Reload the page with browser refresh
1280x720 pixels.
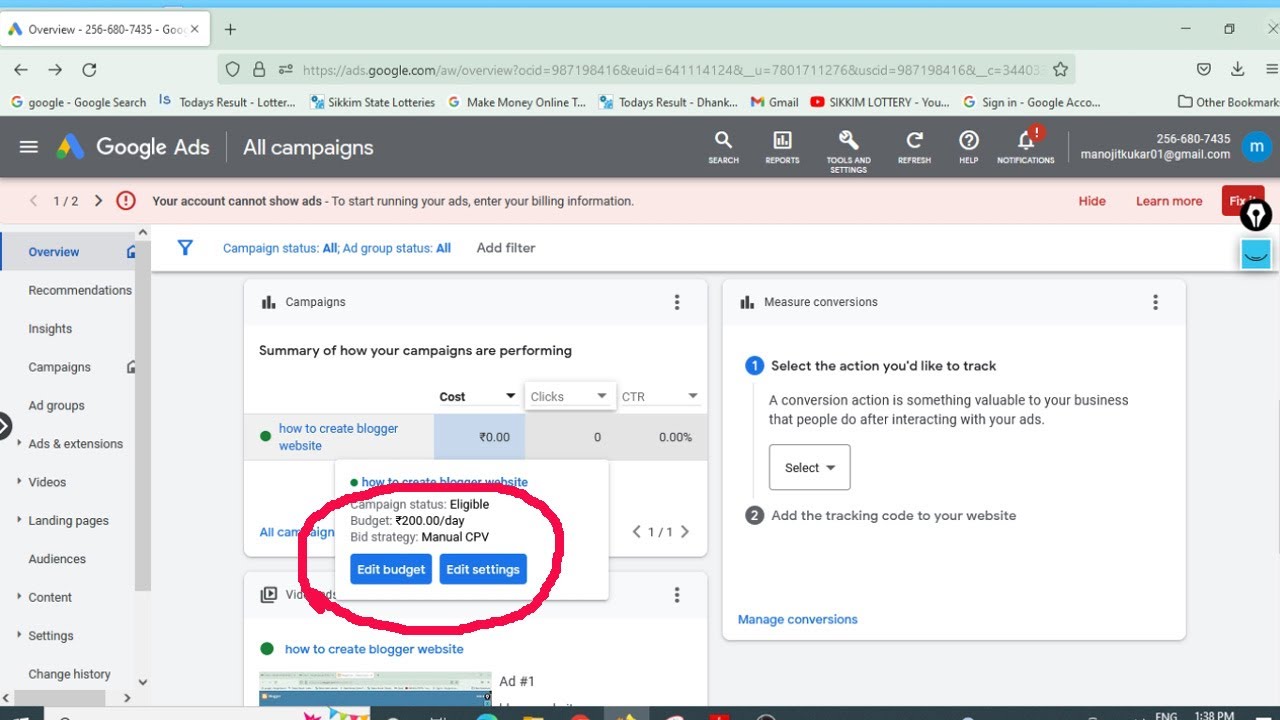(x=89, y=69)
